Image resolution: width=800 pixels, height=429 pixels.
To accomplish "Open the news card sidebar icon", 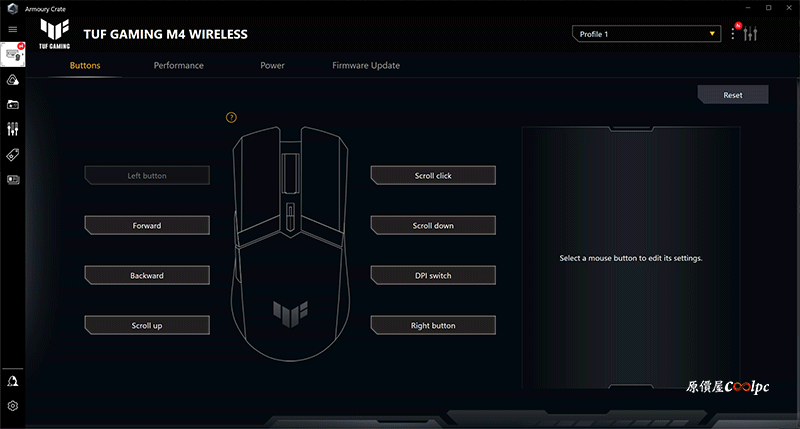I will (13, 180).
